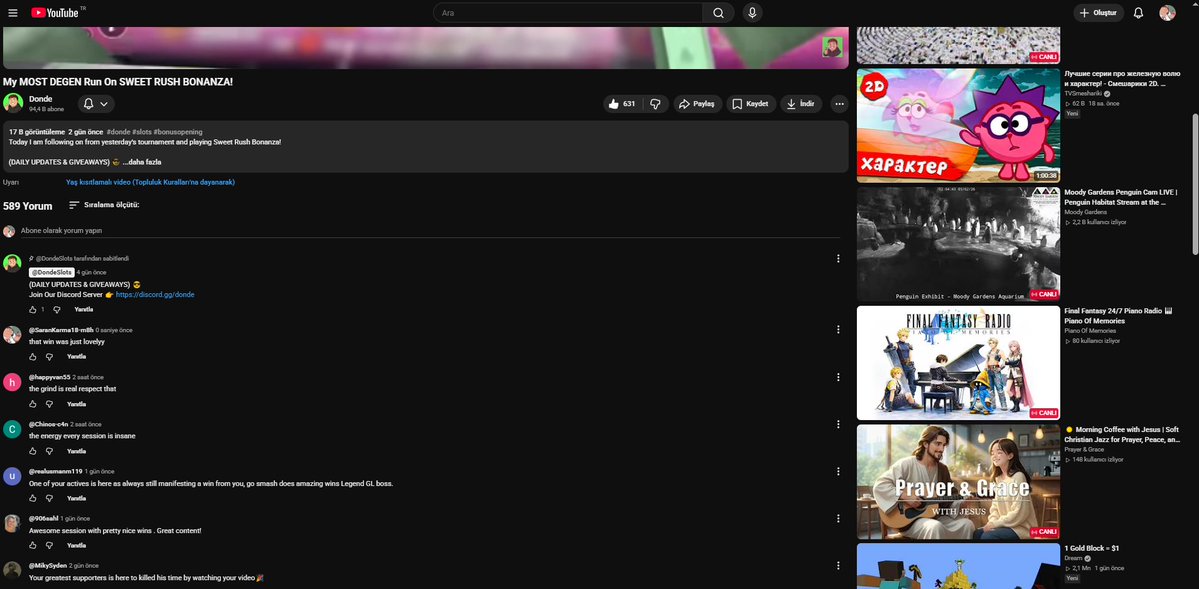Start voice search with microphone
The width and height of the screenshot is (1199, 589).
(x=752, y=13)
